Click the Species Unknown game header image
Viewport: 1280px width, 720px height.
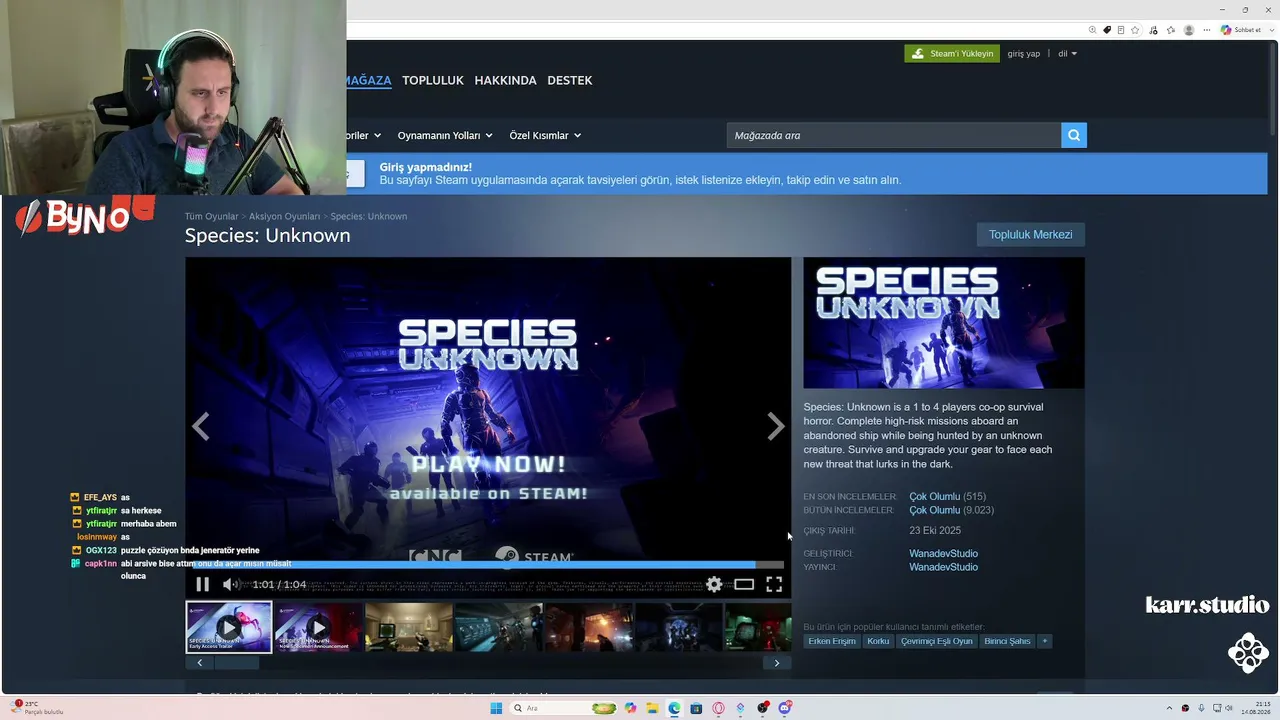(944, 323)
